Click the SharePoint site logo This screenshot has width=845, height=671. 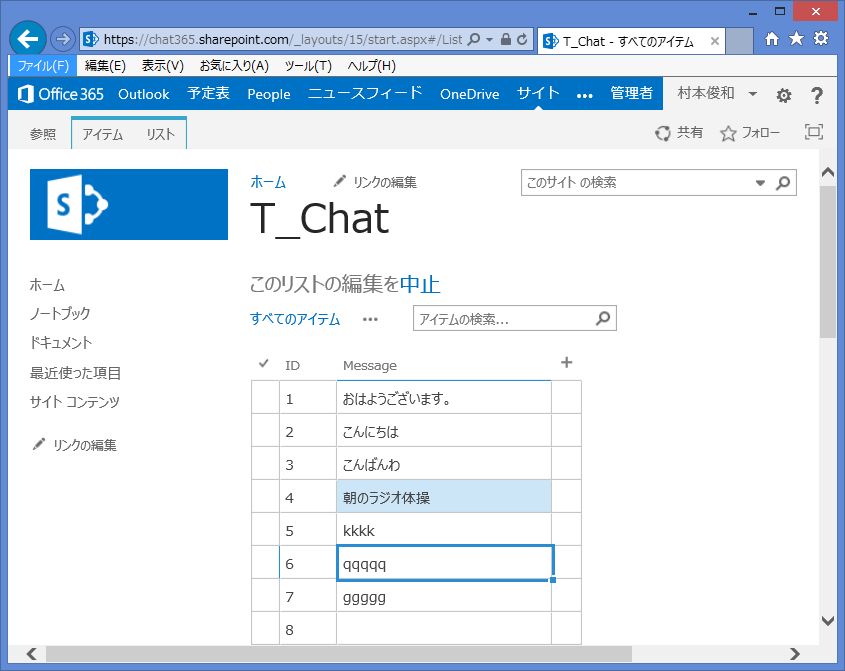click(129, 205)
